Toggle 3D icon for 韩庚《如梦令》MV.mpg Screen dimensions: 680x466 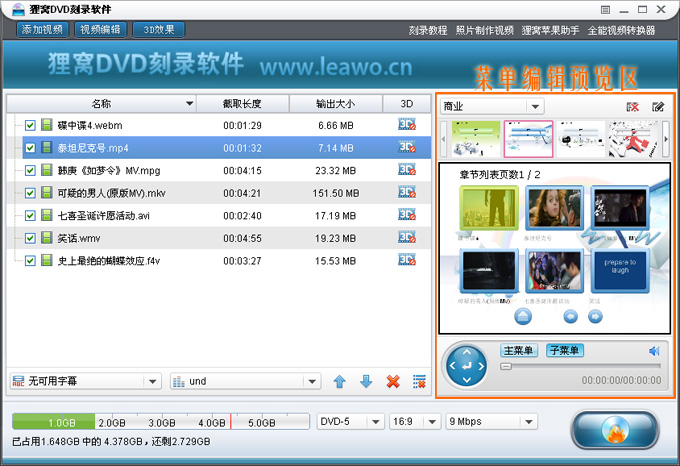click(x=407, y=170)
